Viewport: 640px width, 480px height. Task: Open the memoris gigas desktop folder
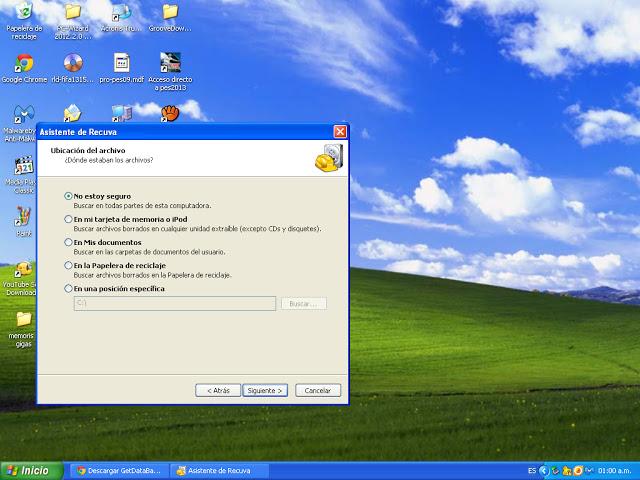coord(23,320)
